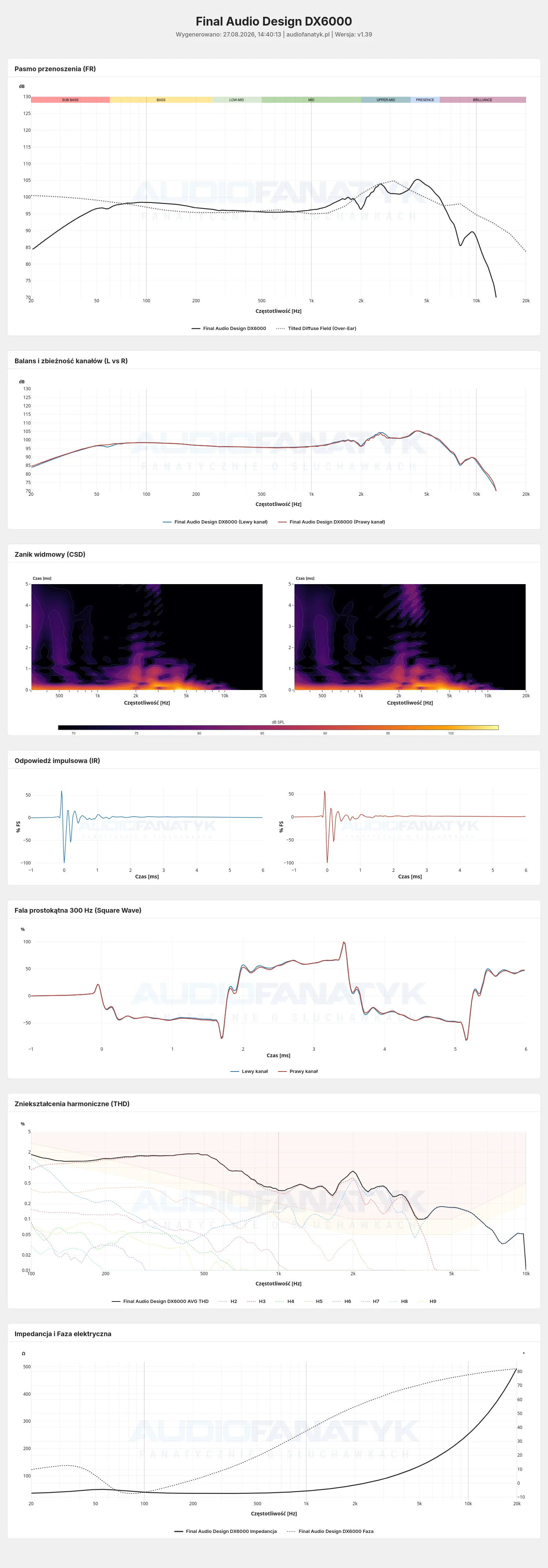This screenshot has width=548, height=1568.
Task: Toggle the DX6000 AVG THD legend entry
Action: tap(160, 1301)
